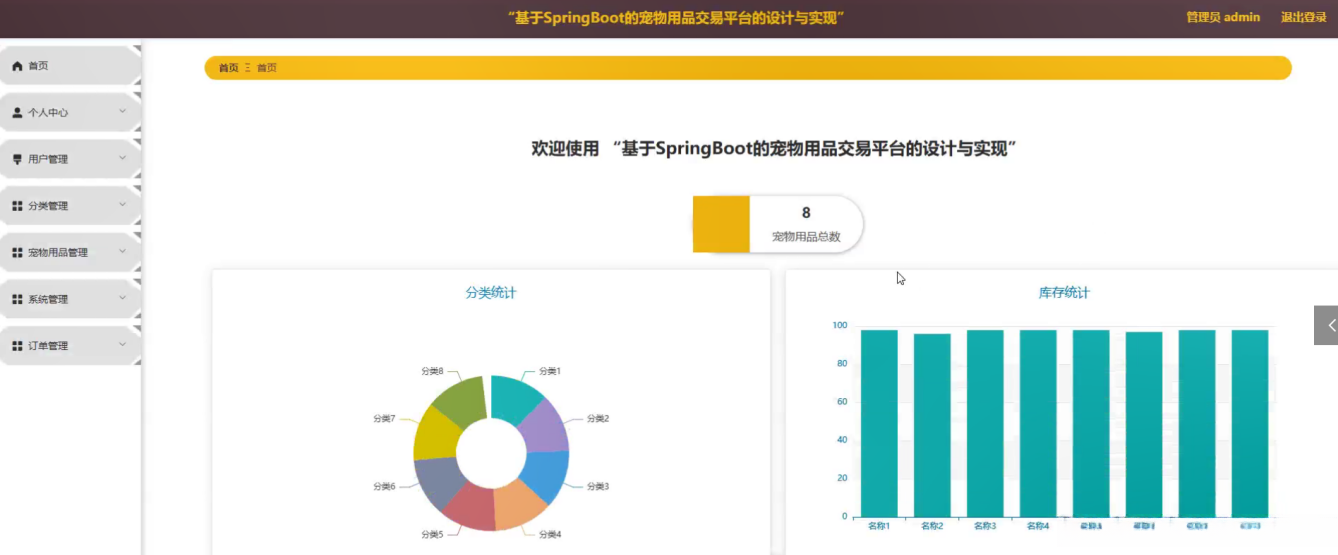Click the 分类7 pie label
The height and width of the screenshot is (555, 1338).
pyautogui.click(x=384, y=419)
